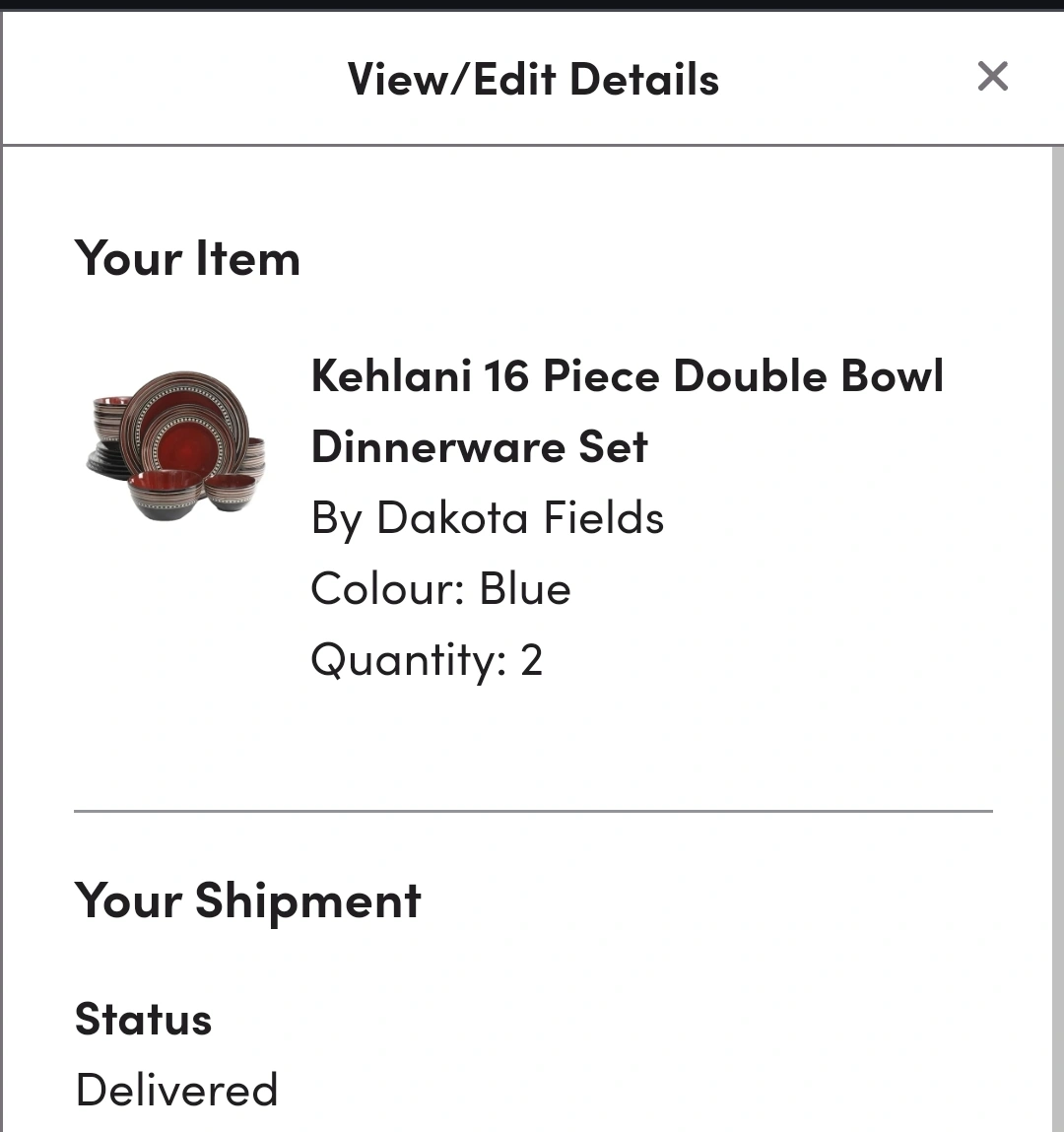1064x1132 pixels.
Task: Click the Kehlani 16 Piece Double Bowl title
Action: pos(627,376)
